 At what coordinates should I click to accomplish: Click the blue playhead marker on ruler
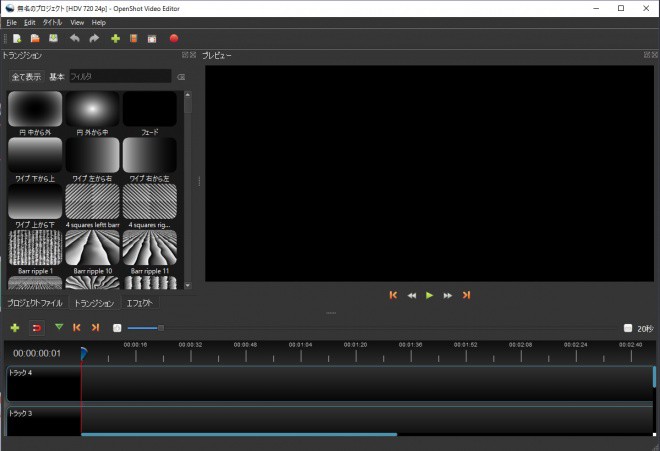point(83,354)
